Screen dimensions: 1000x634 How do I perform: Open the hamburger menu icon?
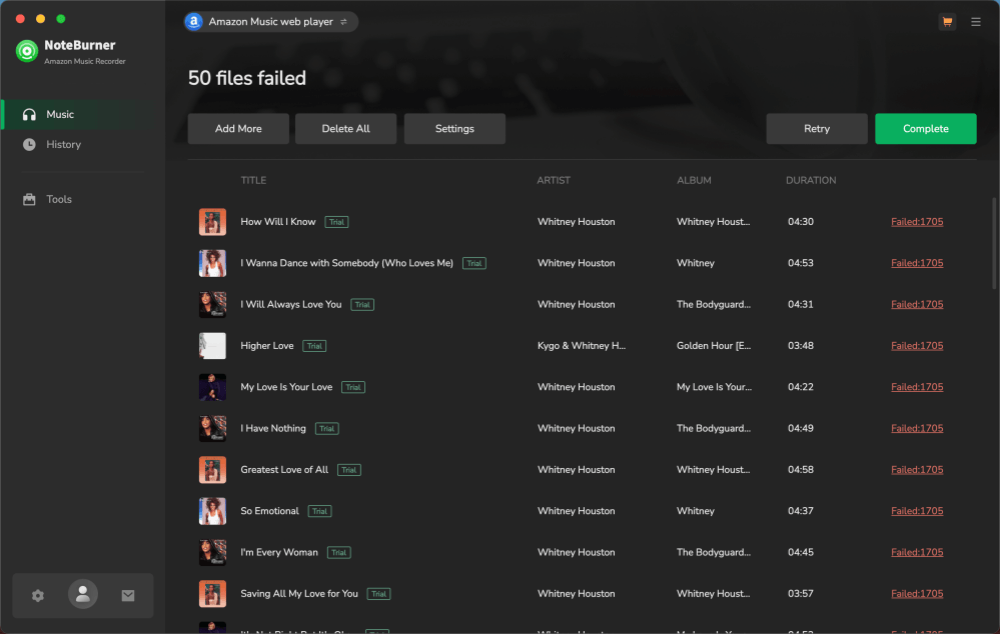pyautogui.click(x=976, y=22)
